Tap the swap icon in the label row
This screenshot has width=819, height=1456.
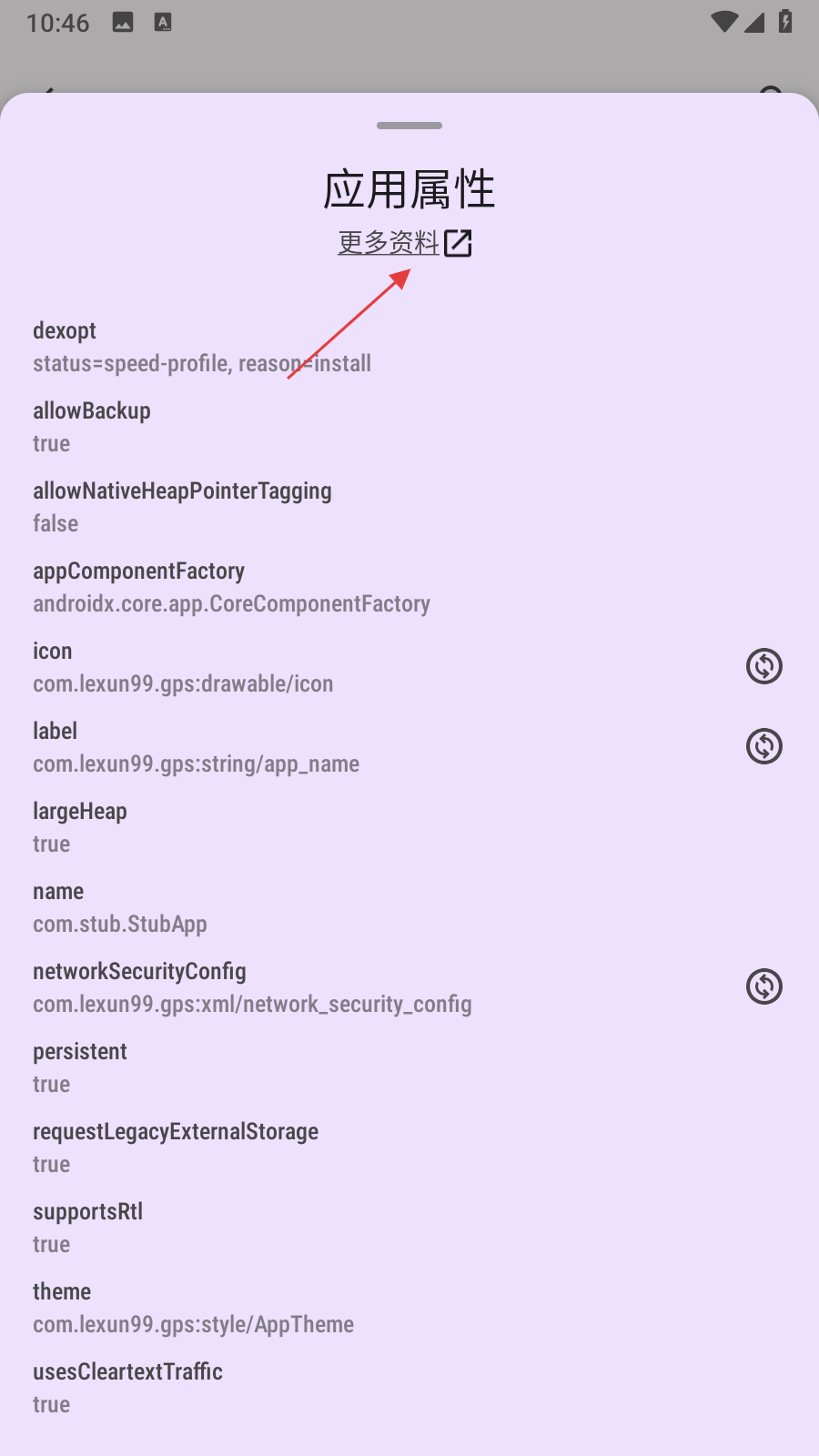764,746
